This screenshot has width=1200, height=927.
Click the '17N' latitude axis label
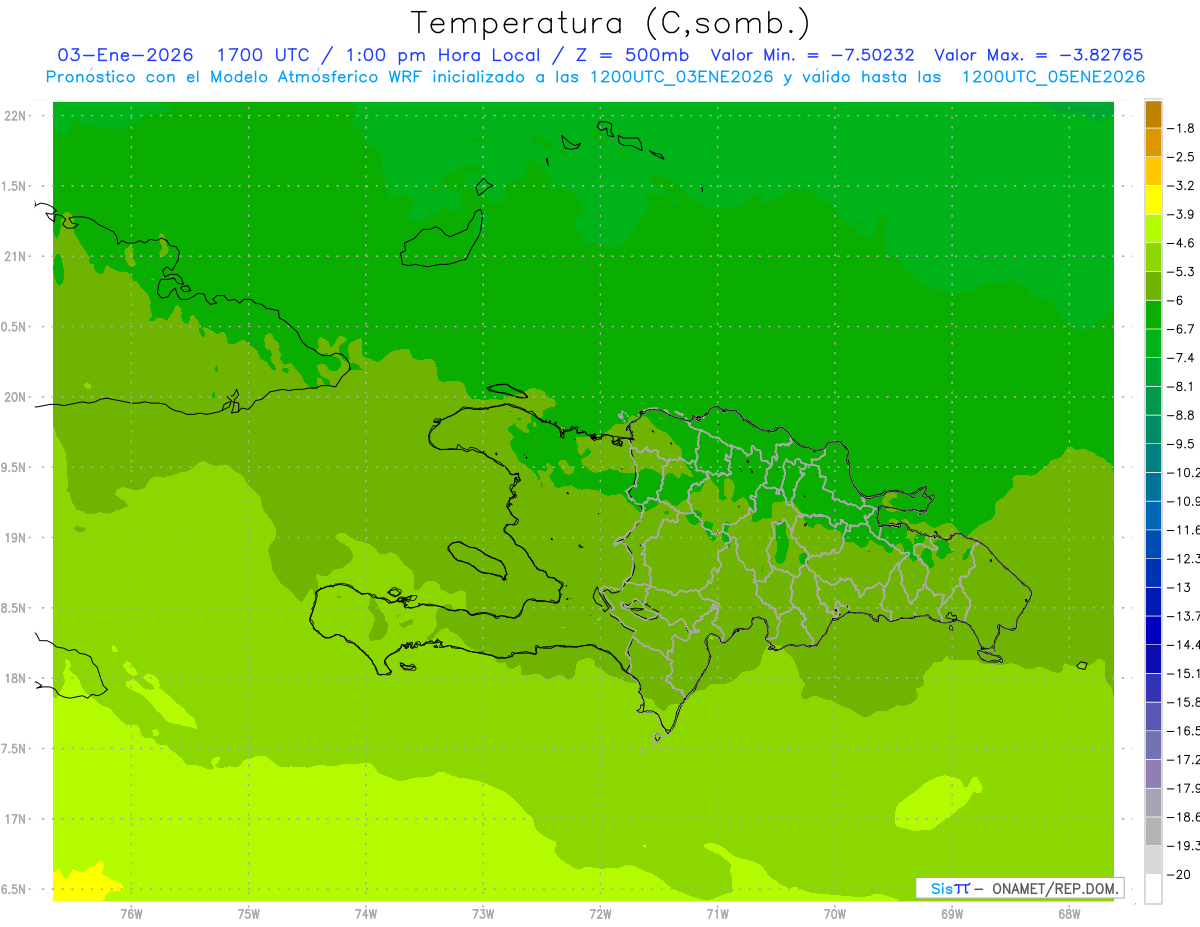tap(15, 819)
